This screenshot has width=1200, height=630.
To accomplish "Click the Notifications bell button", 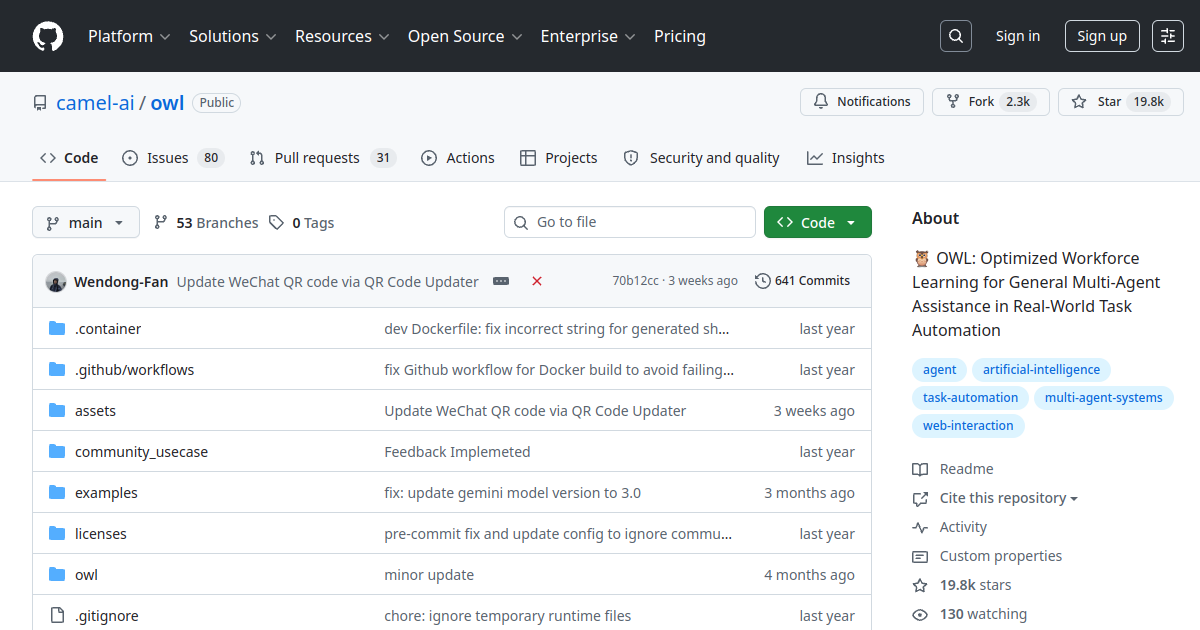I will pyautogui.click(x=861, y=102).
